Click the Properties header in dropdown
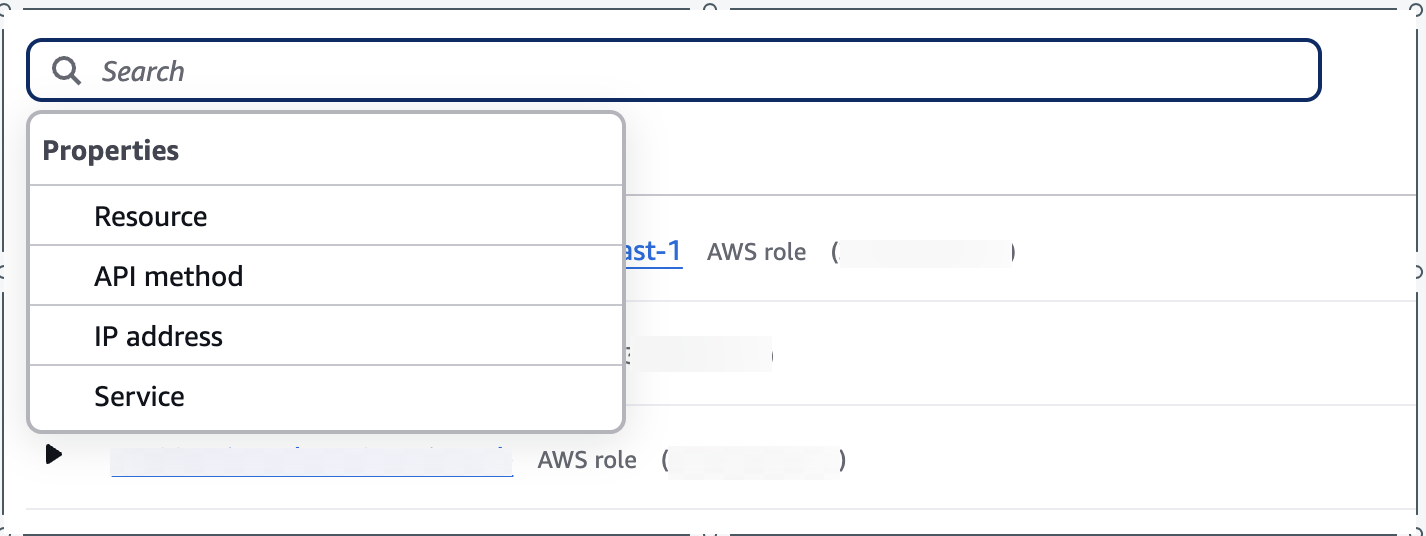Screen dimensions: 1426x536 110,151
